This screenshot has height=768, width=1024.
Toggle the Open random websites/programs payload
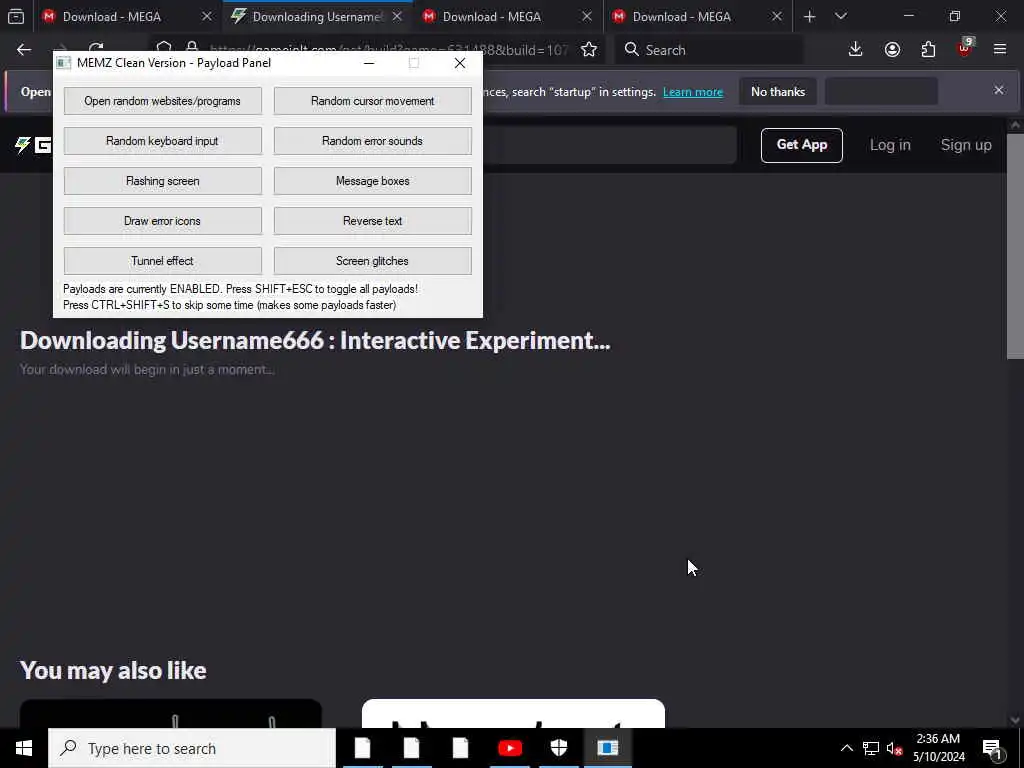pyautogui.click(x=163, y=101)
